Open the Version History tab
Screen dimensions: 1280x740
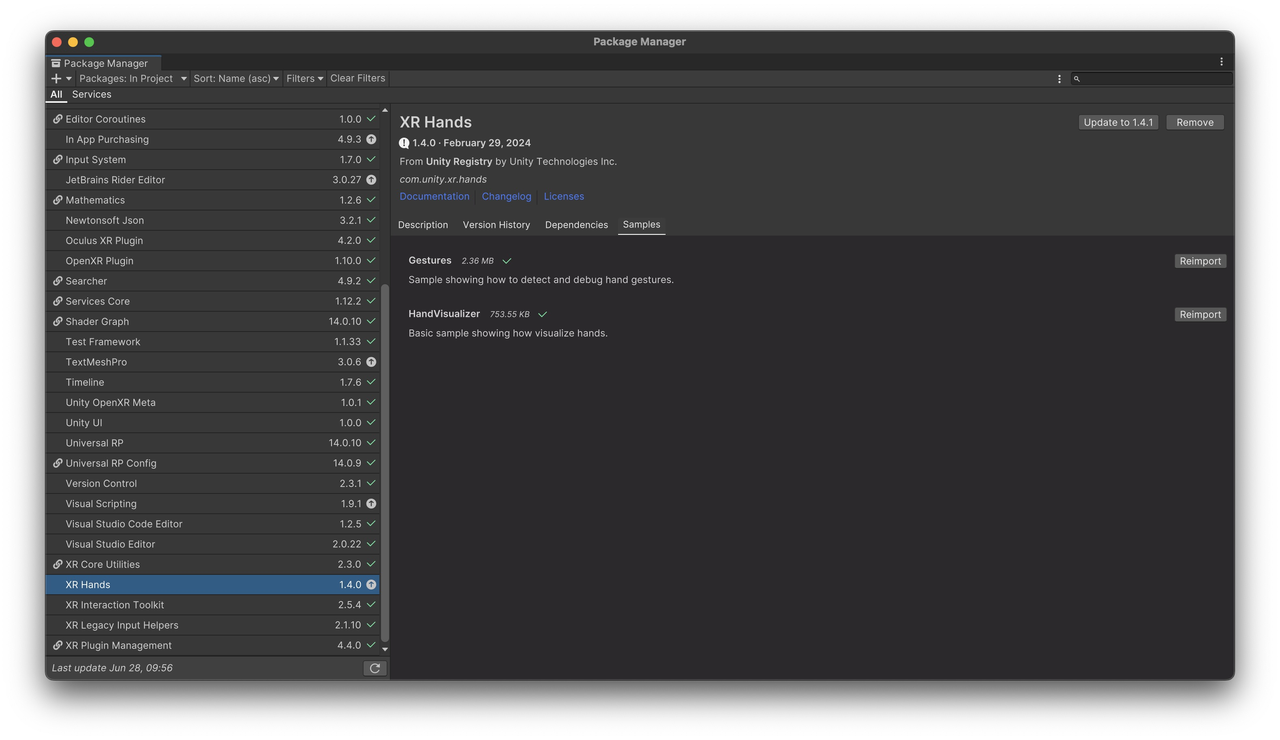point(496,225)
